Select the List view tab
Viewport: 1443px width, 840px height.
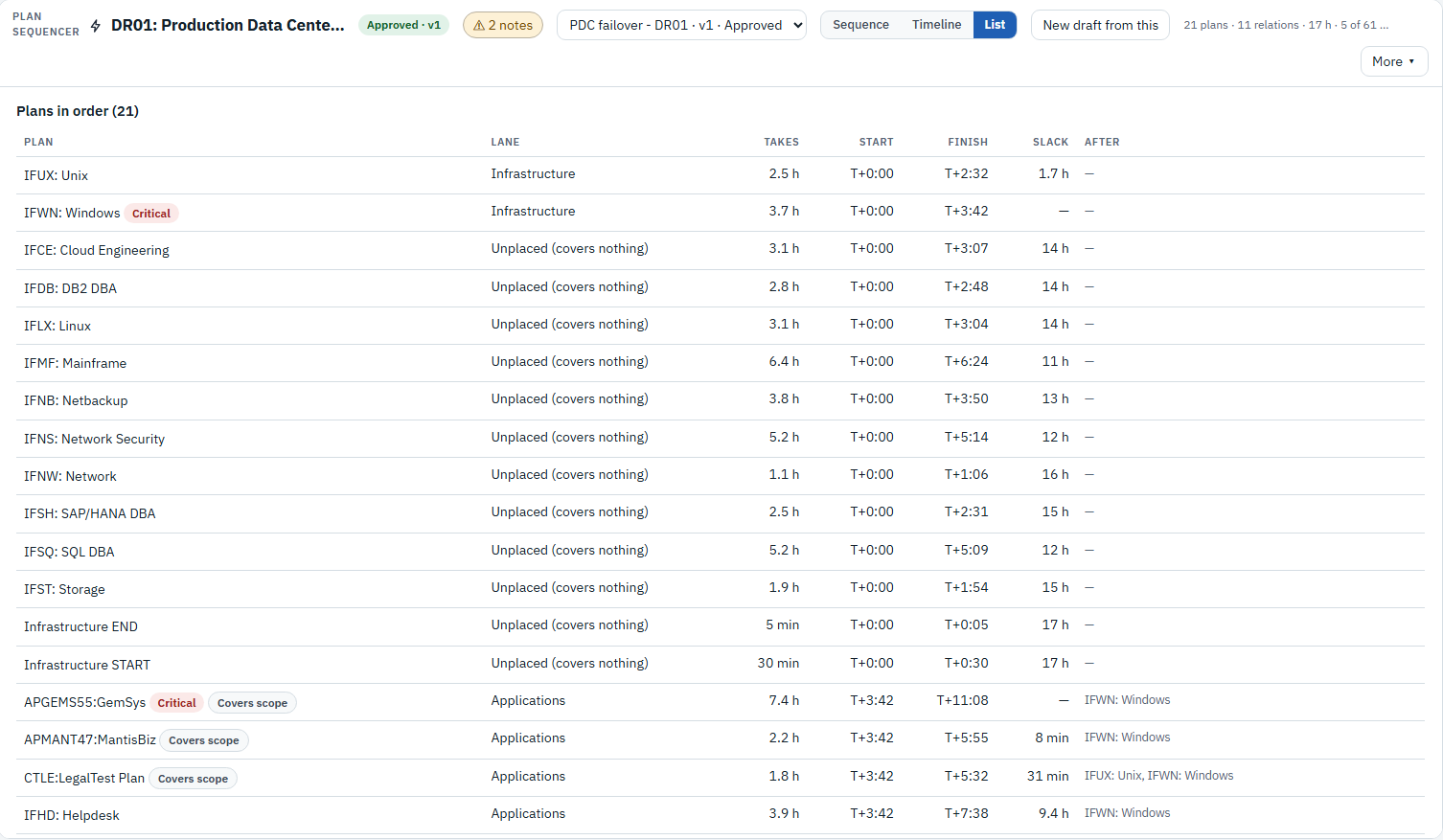[995, 25]
